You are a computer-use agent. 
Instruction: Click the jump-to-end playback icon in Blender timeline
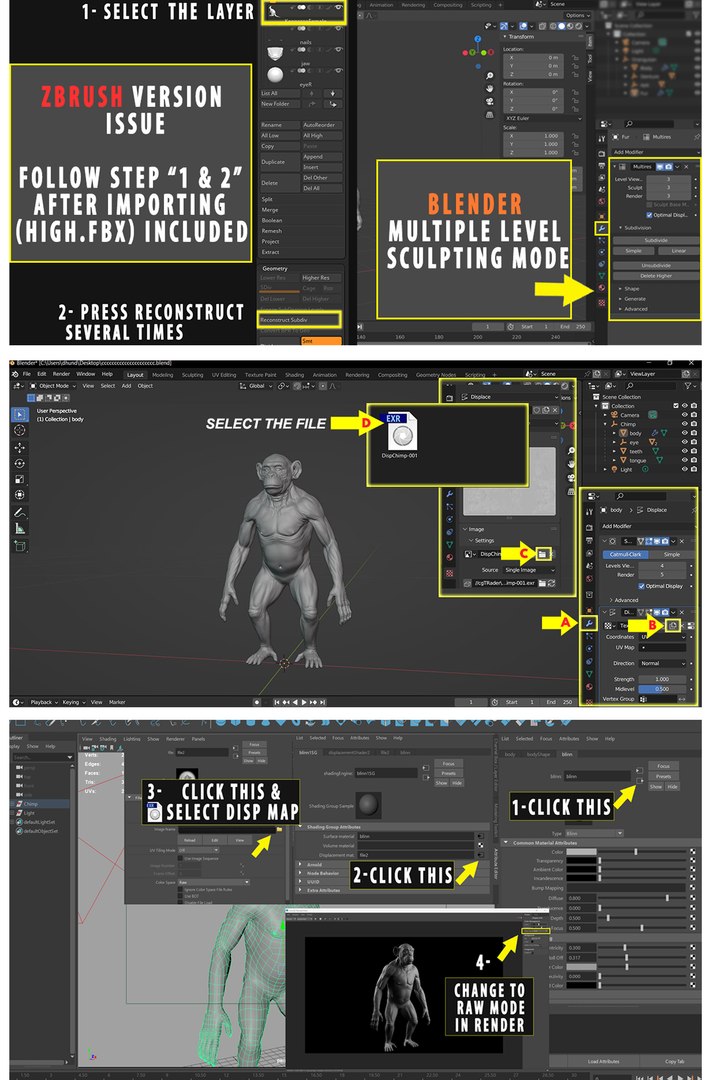(322, 702)
